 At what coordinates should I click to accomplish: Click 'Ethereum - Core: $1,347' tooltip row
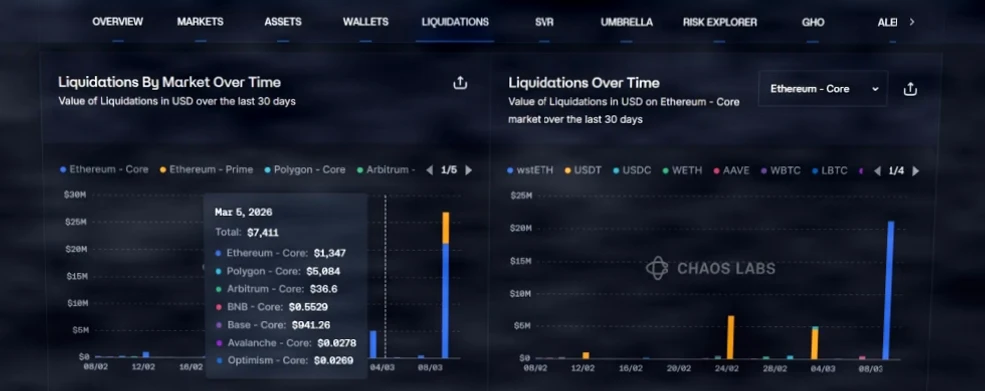tap(280, 253)
